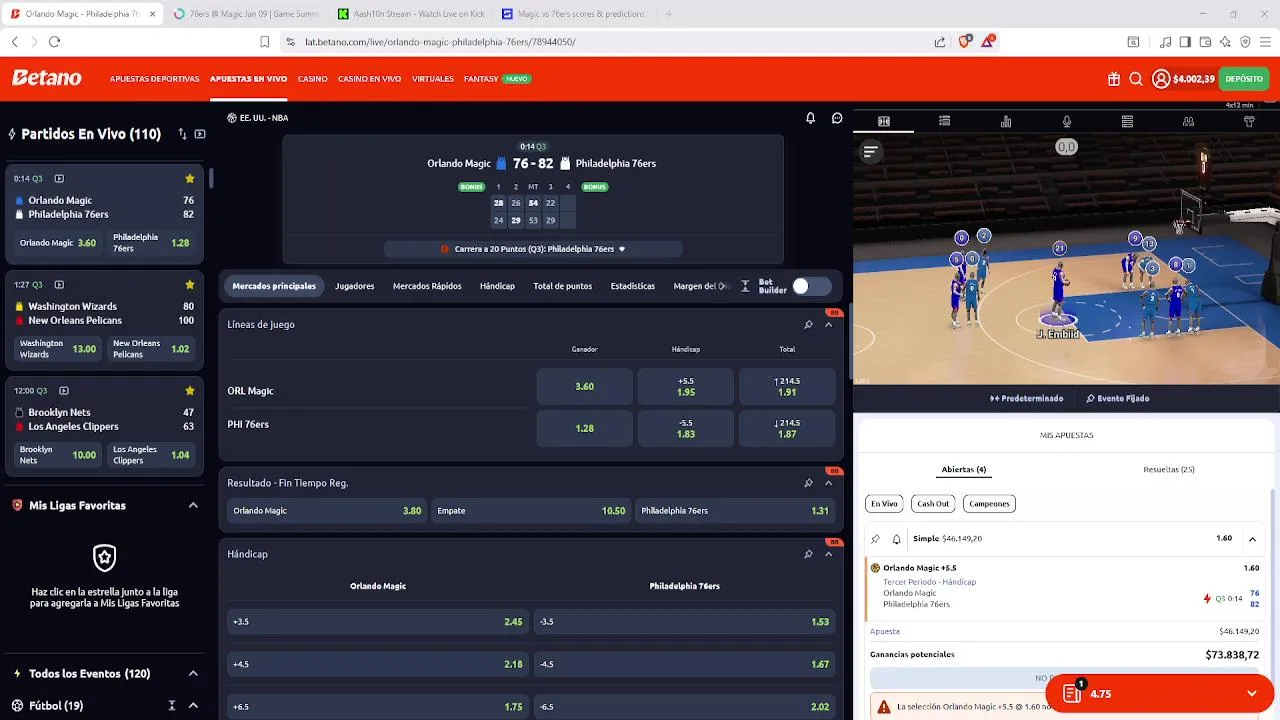Open the standings table icon in tracker
The height and width of the screenshot is (720, 1280).
point(1127,121)
